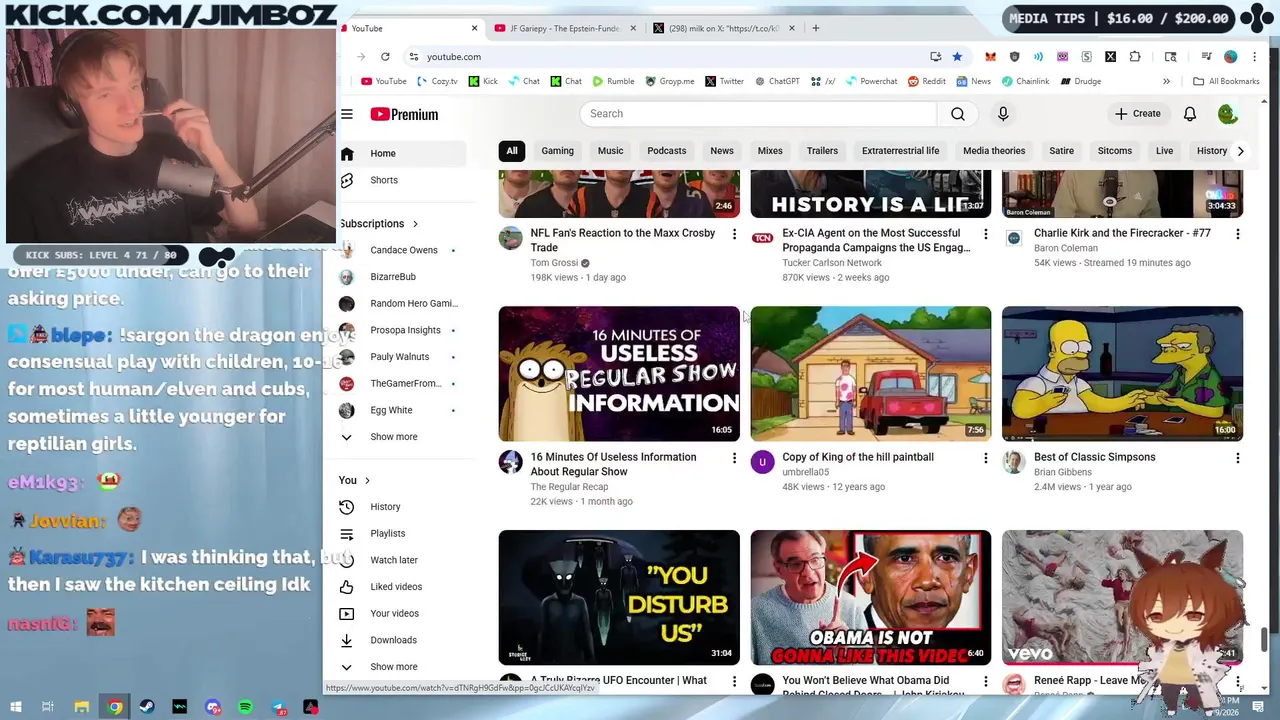Open the Rumble bookmark
Screen dimensions: 1280x720
point(613,81)
